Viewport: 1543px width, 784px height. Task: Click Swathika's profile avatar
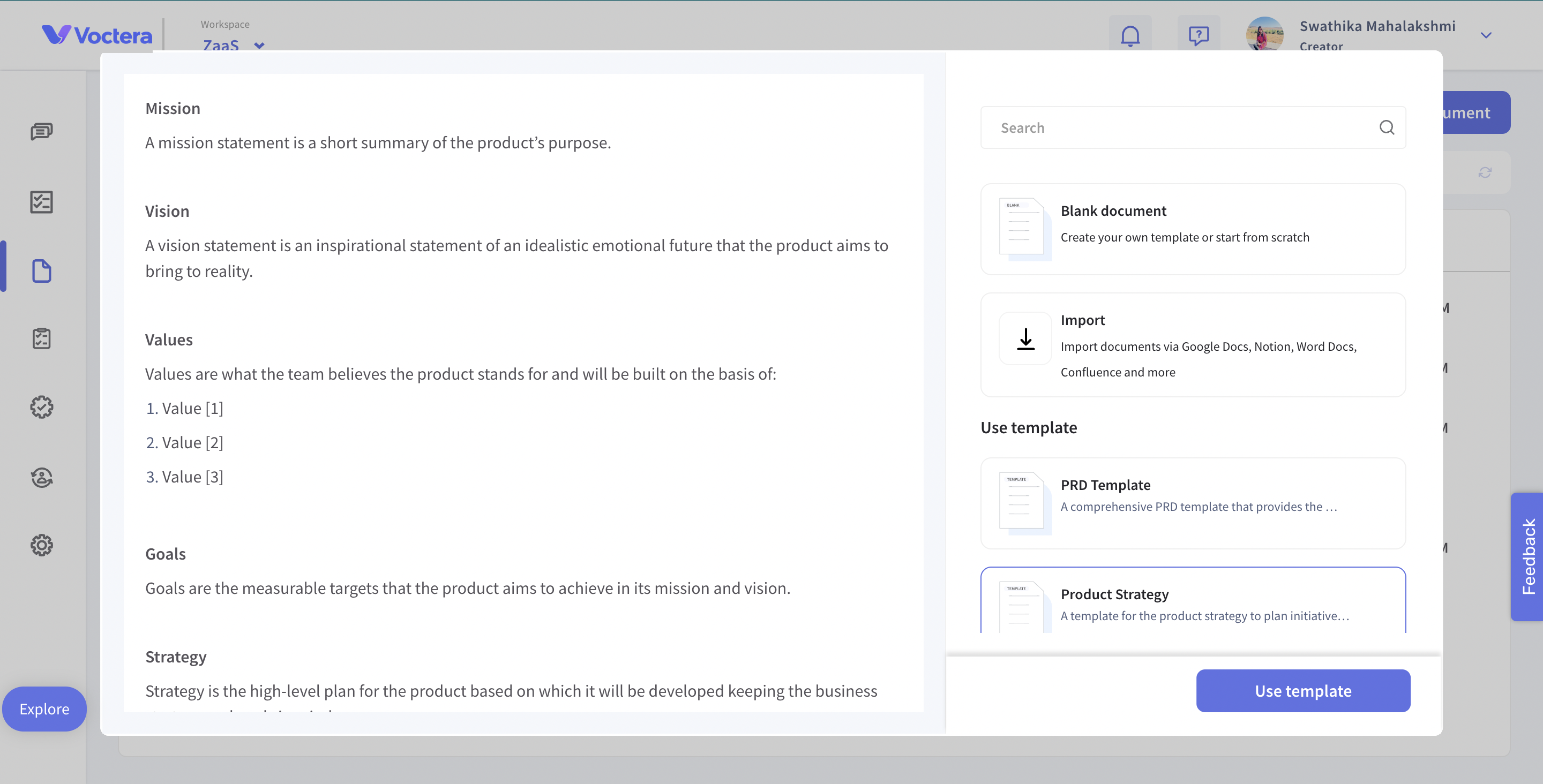(1264, 34)
